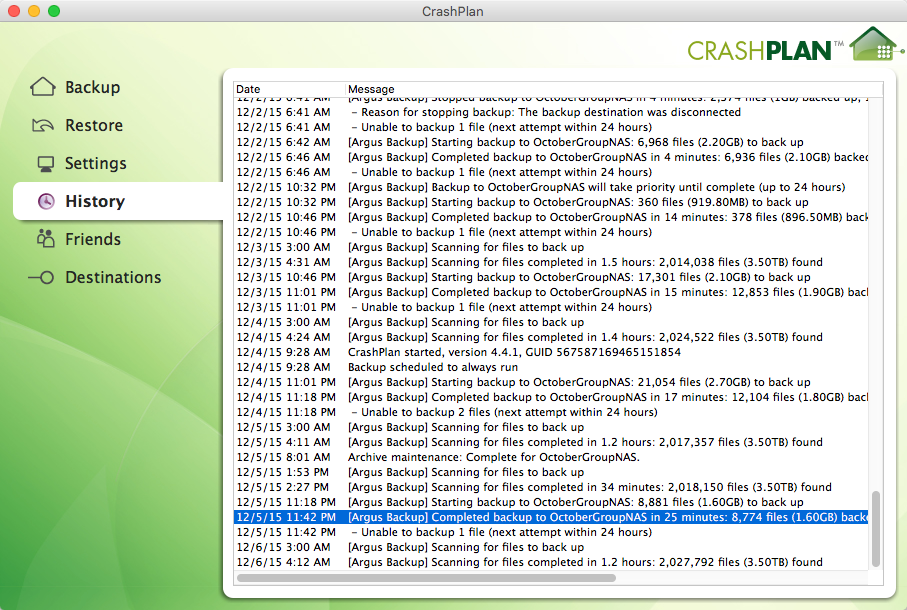Image resolution: width=907 pixels, height=610 pixels.
Task: Select the 12/3/15 11:01 PM Completed backup row
Action: pos(551,293)
